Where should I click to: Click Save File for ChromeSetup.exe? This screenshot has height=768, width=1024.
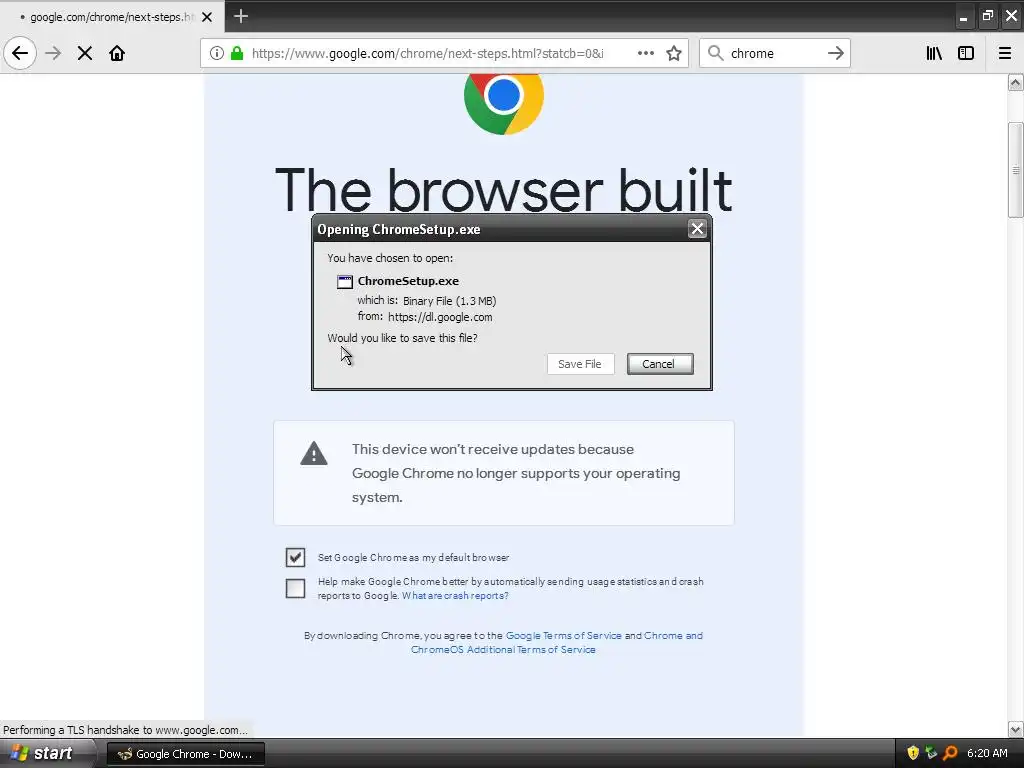point(580,364)
